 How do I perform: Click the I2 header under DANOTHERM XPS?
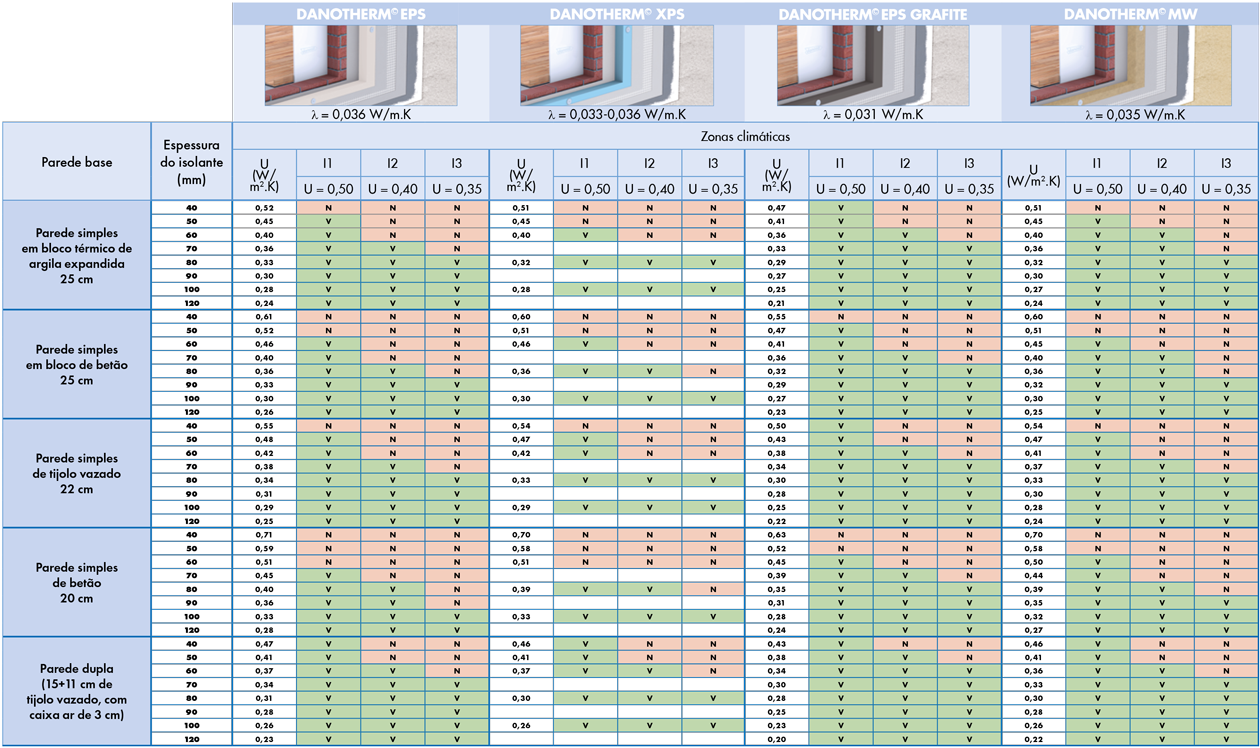click(649, 163)
